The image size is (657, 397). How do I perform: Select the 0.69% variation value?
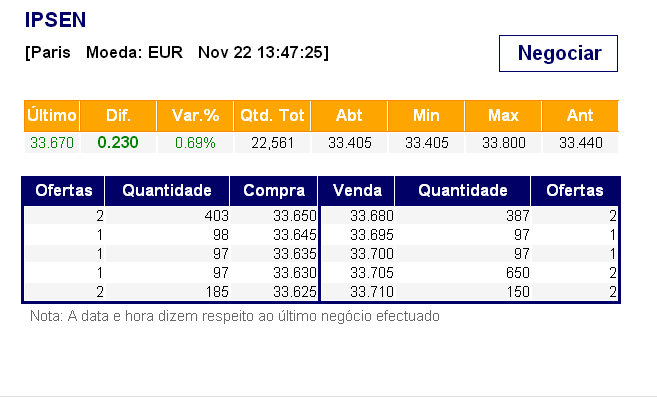(x=195, y=143)
